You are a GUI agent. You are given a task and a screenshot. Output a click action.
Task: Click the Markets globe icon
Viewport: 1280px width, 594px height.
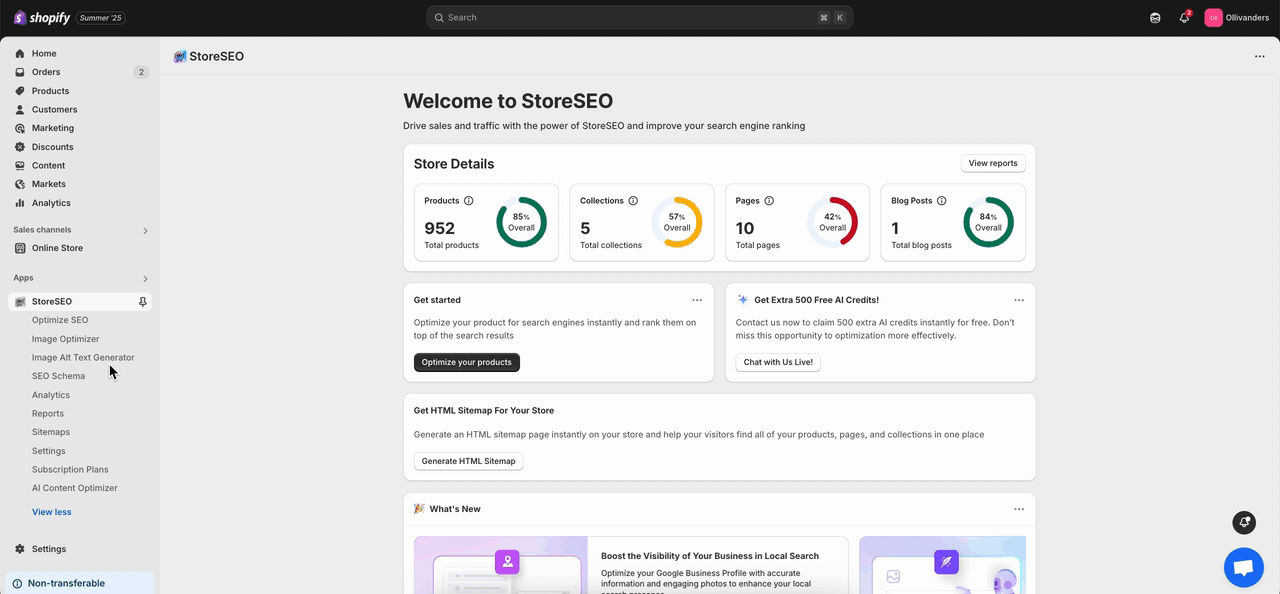coord(20,184)
